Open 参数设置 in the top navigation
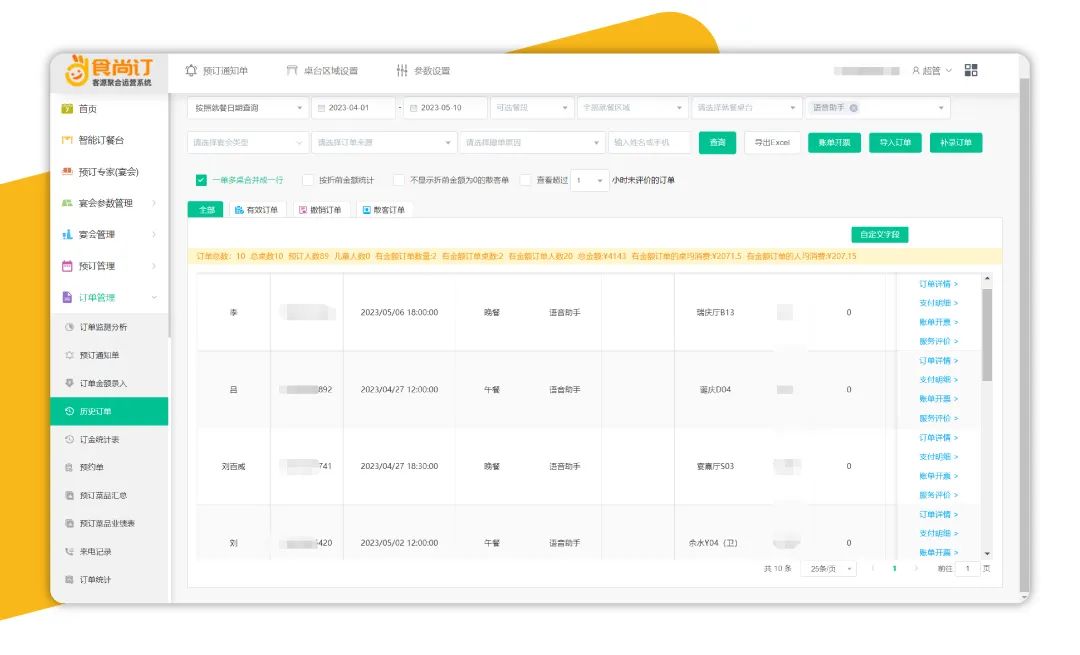Viewport: 1080px width, 655px height. click(423, 70)
